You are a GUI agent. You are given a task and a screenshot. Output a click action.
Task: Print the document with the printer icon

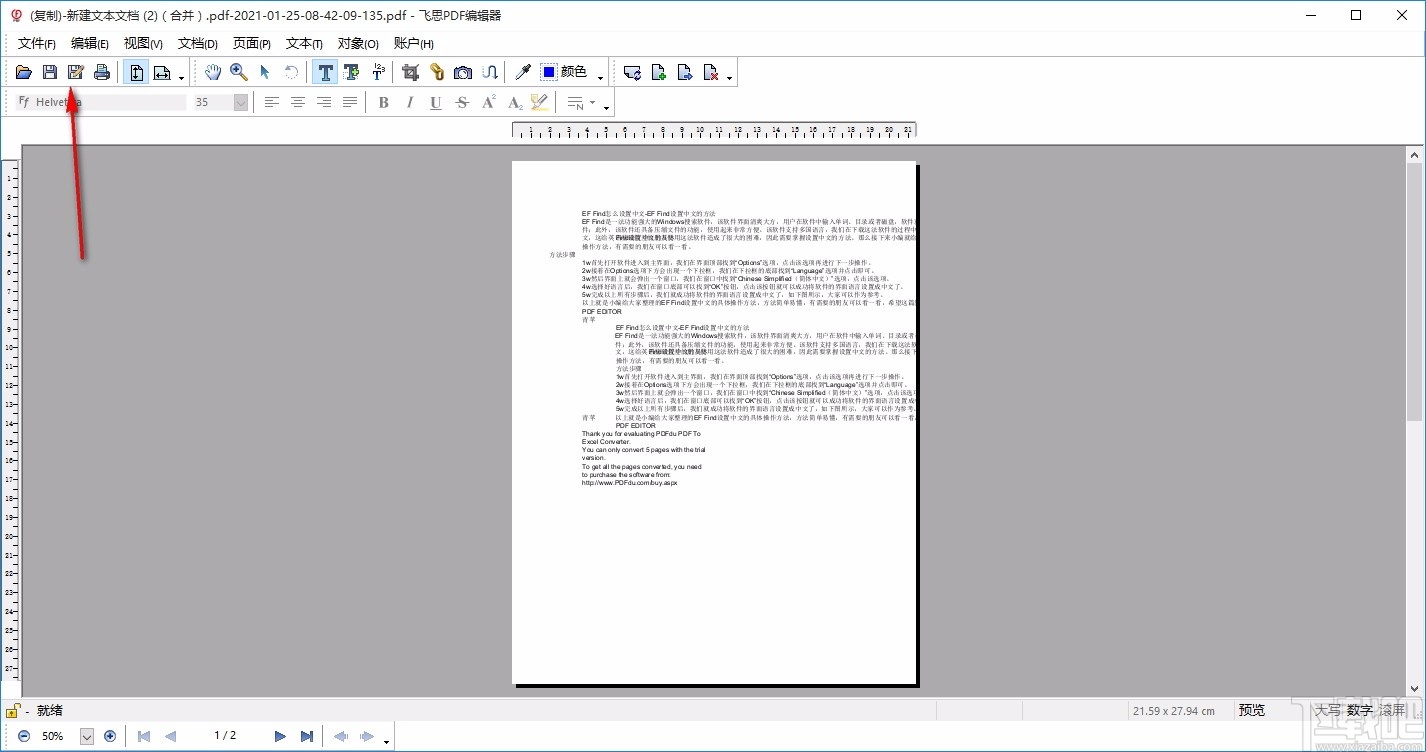tap(102, 72)
